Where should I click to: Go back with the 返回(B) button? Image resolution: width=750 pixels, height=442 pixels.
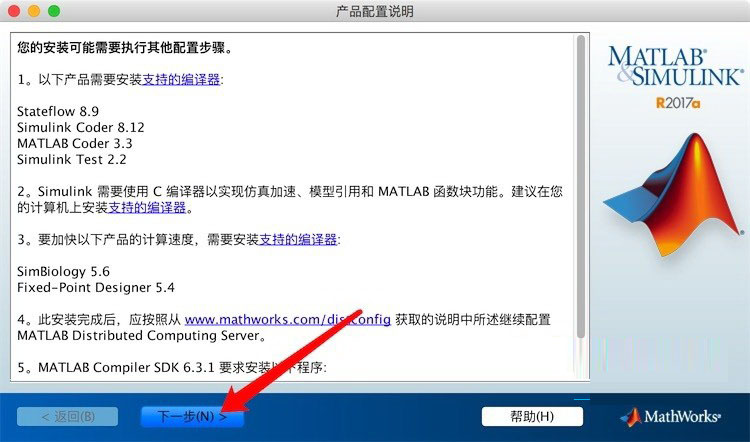point(67,417)
